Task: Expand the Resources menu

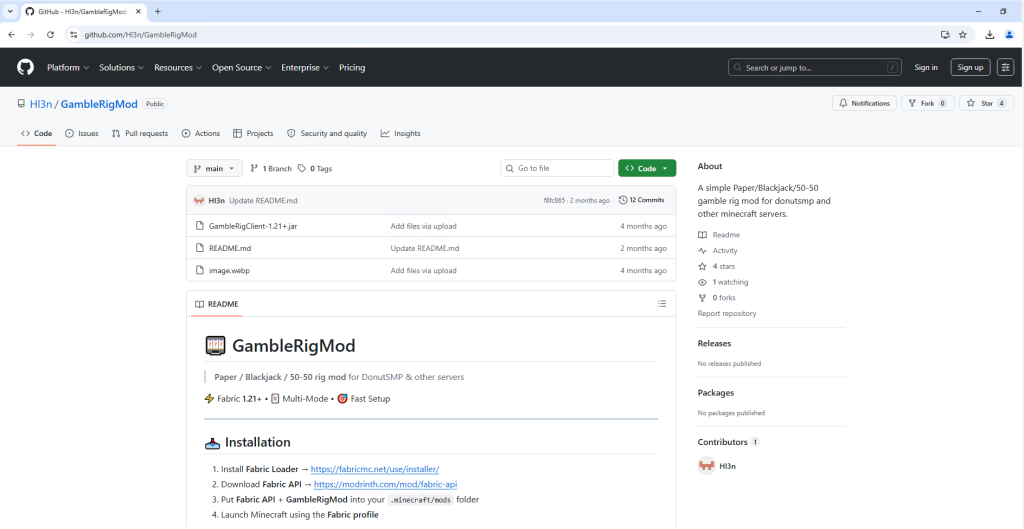Action: (178, 67)
